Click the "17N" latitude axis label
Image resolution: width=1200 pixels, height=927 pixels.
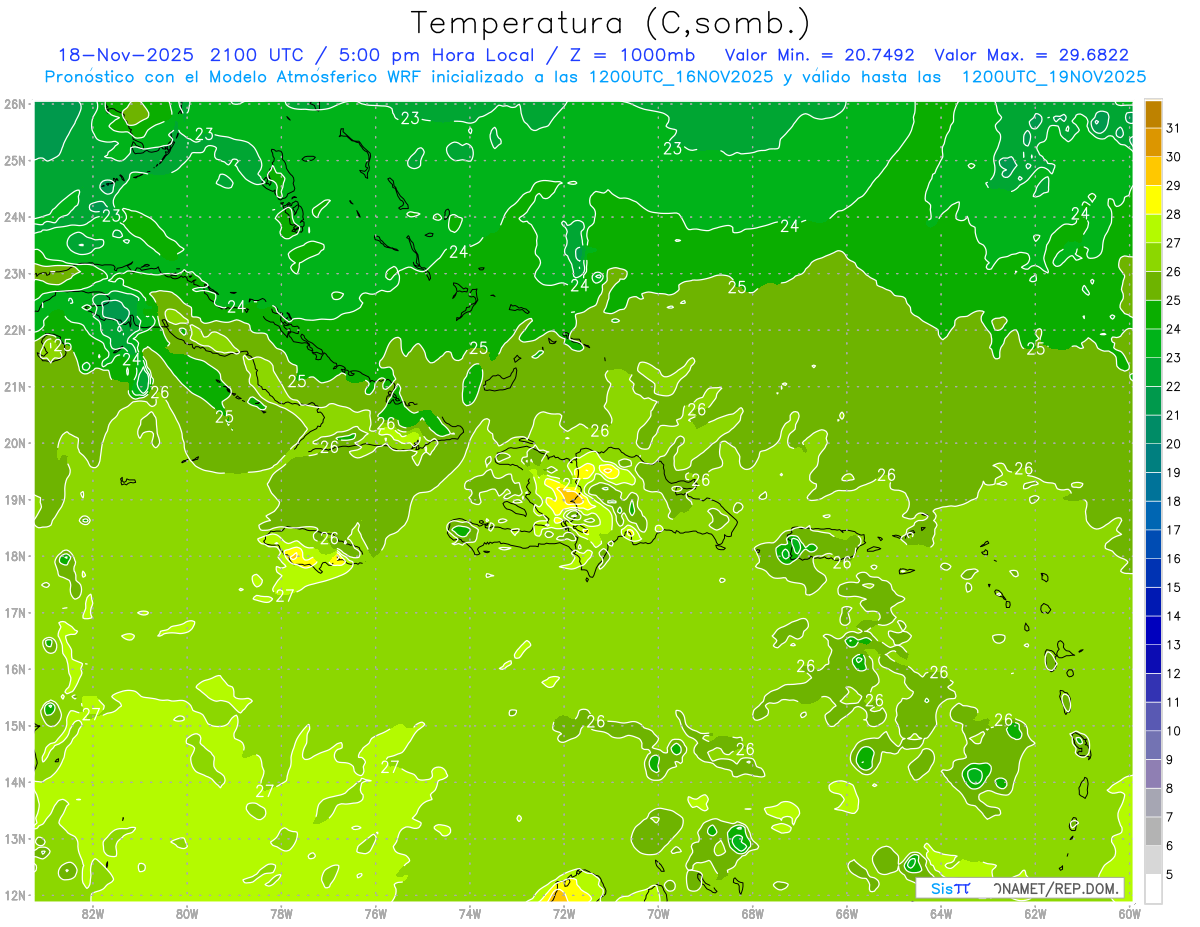[15, 612]
